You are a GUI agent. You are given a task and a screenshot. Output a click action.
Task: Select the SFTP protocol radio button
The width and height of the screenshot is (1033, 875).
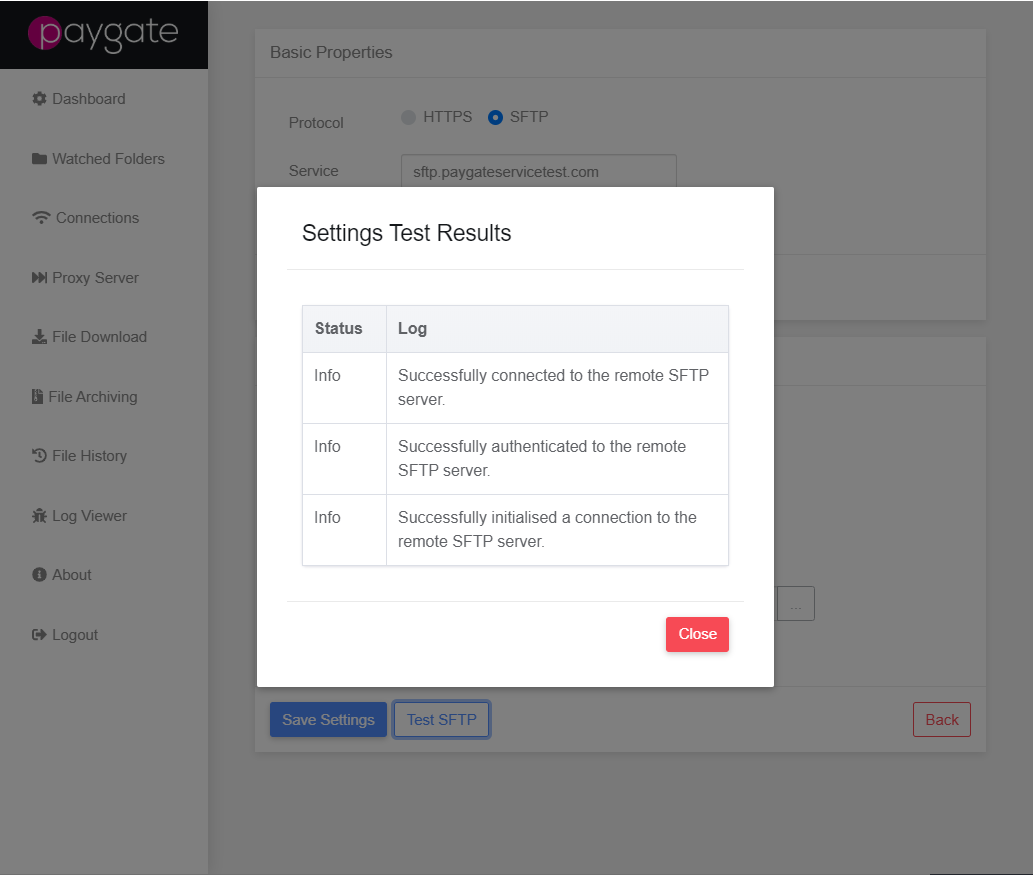495,117
